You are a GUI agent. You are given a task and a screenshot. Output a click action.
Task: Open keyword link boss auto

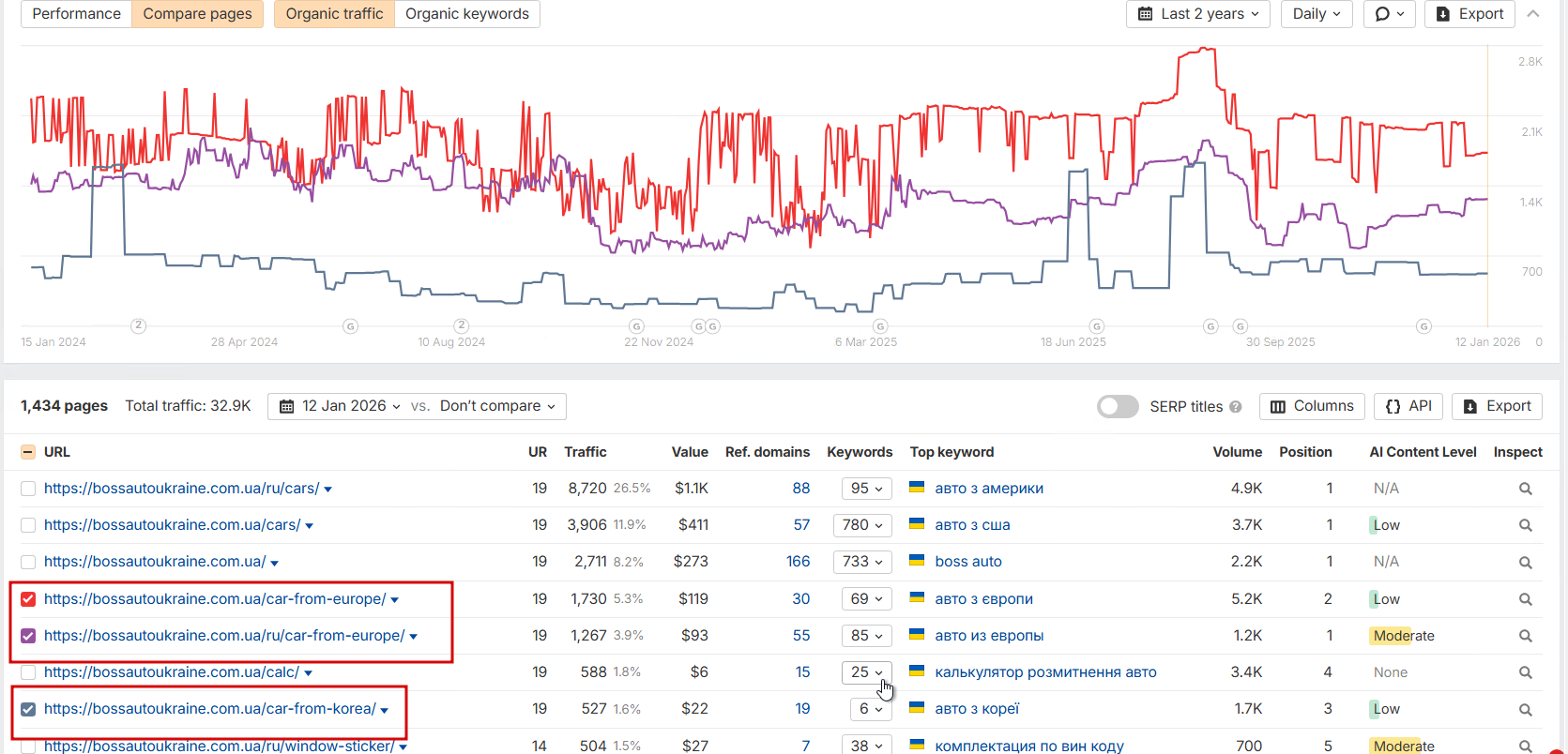968,562
